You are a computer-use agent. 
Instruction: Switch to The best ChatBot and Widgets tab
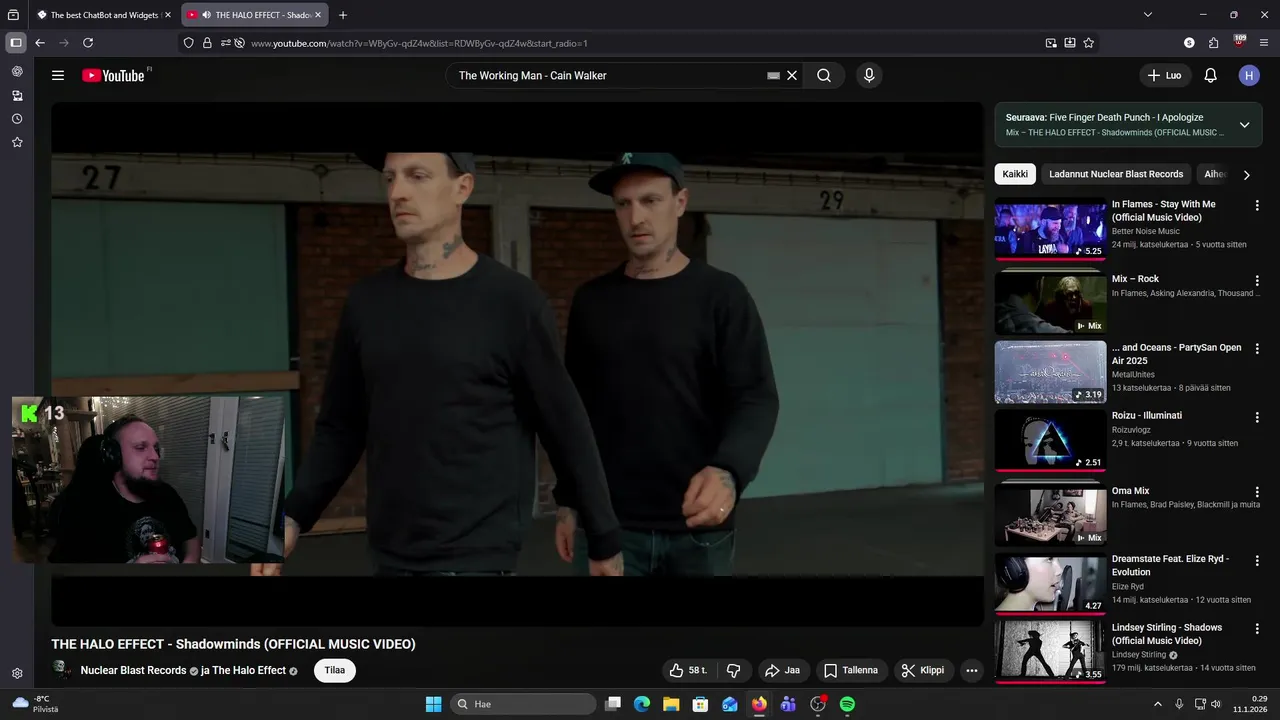tap(103, 15)
